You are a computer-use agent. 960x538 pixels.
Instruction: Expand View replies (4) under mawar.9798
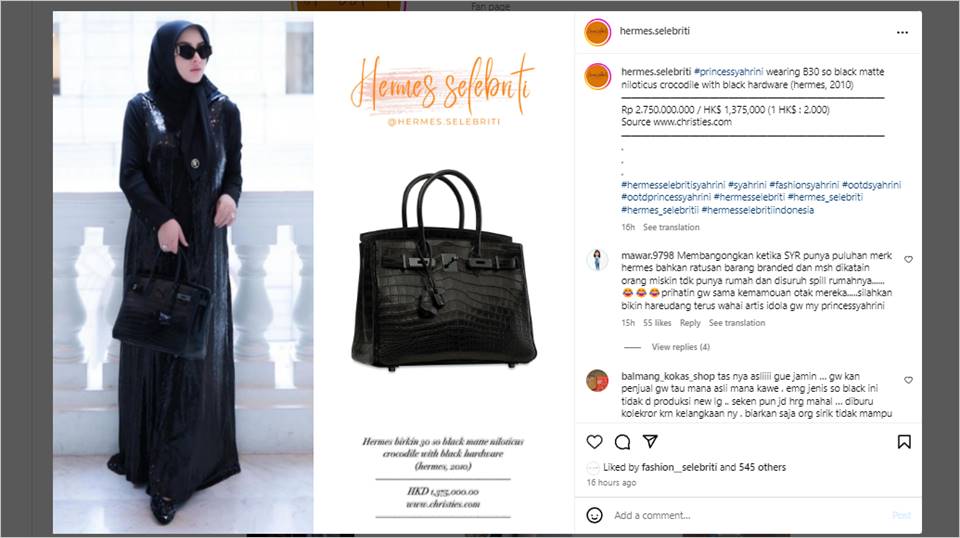[680, 347]
